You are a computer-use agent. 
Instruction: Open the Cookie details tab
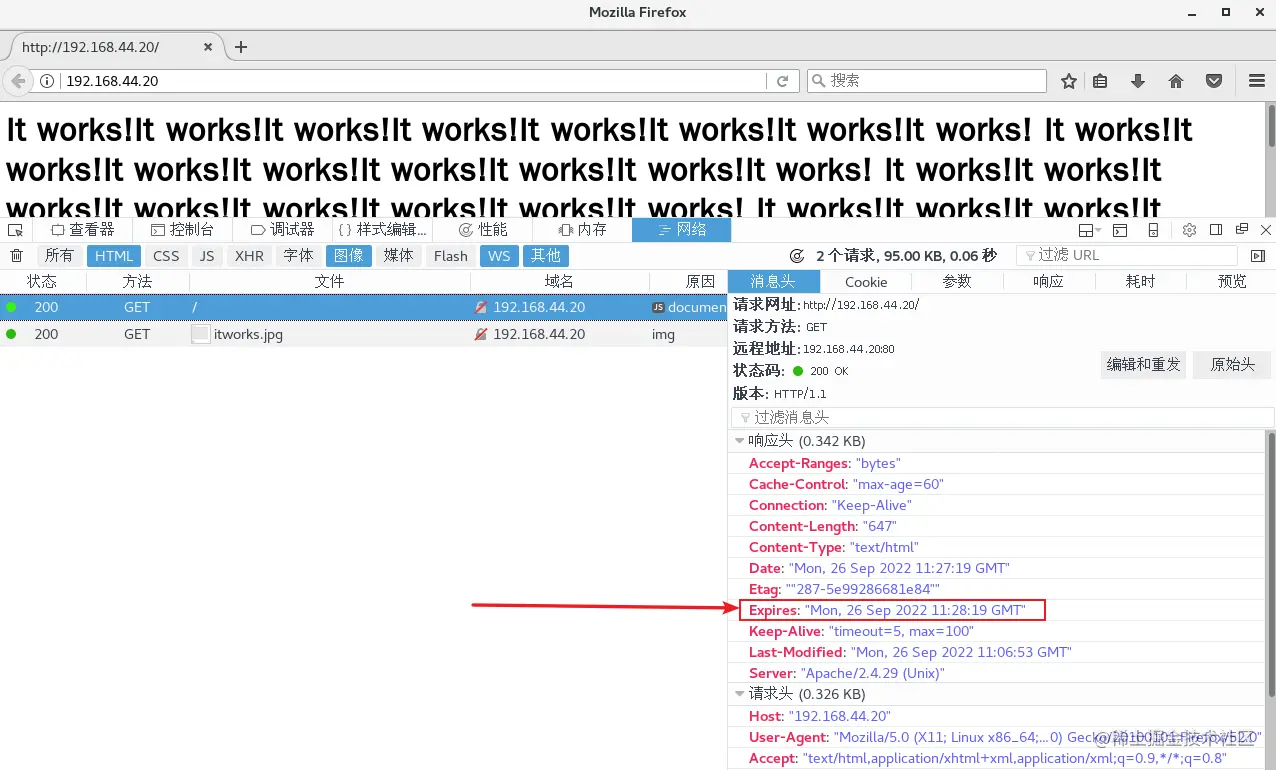[x=866, y=282]
